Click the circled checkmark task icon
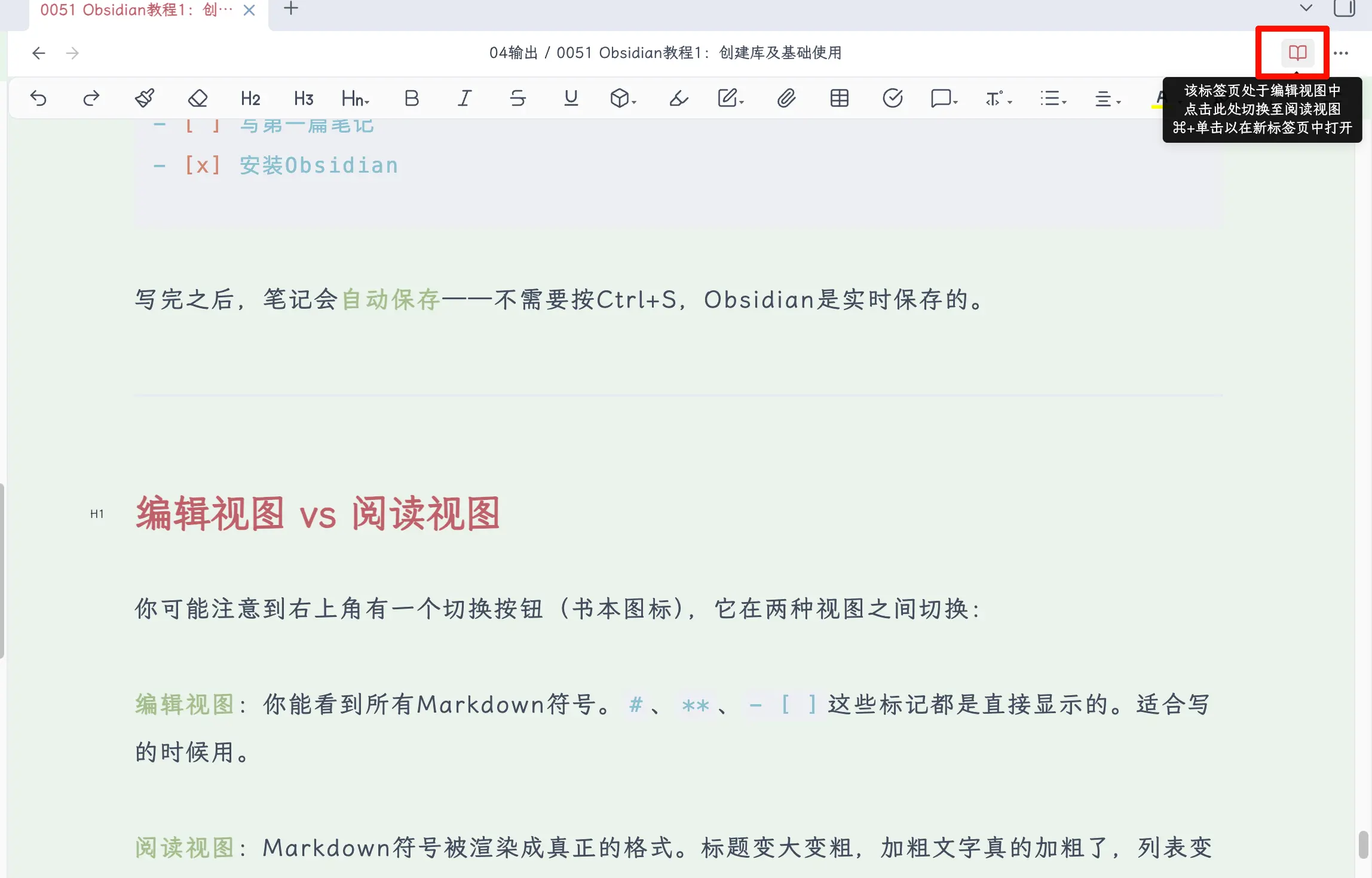 [892, 98]
